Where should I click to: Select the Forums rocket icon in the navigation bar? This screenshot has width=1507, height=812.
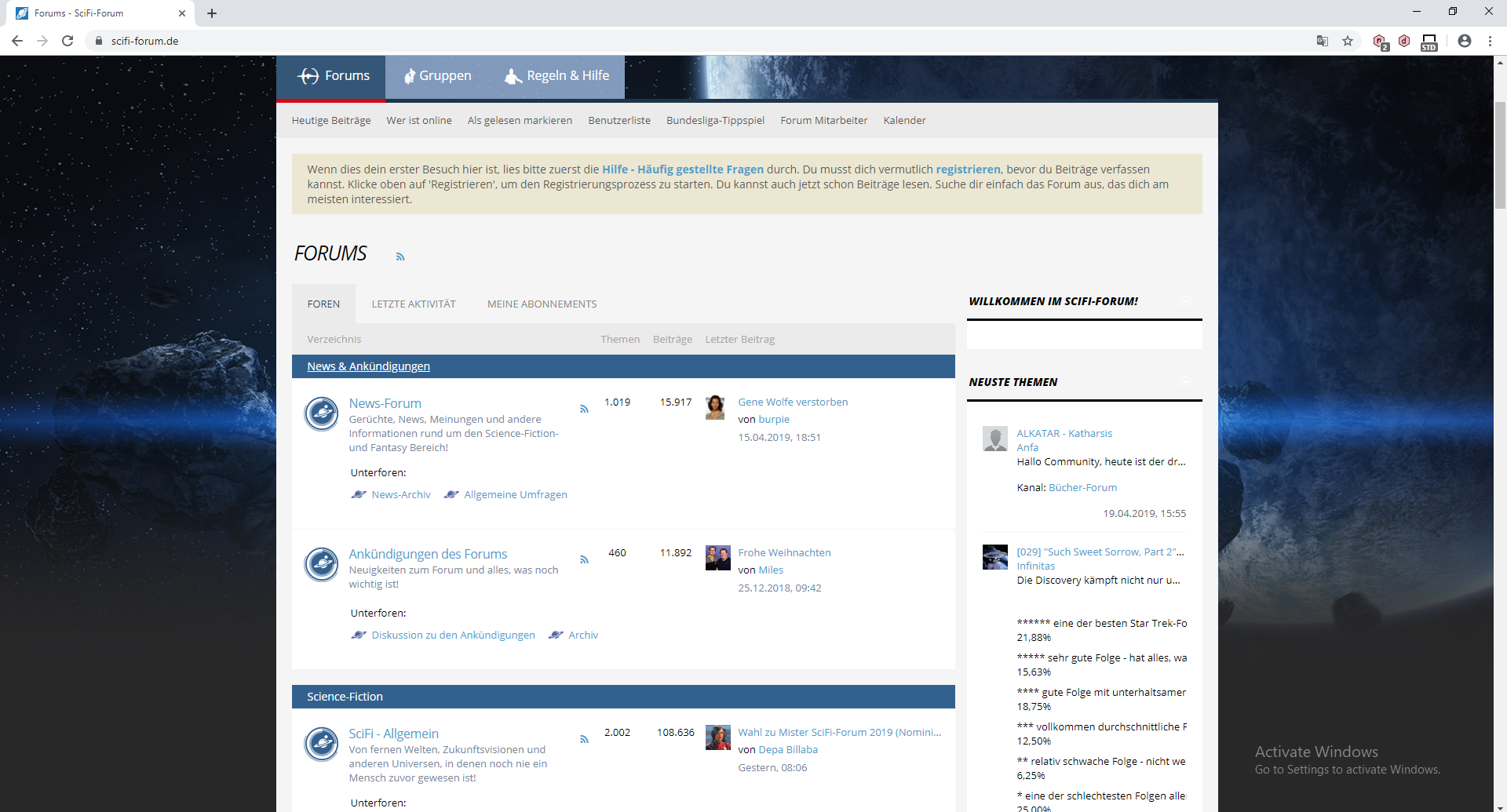coord(308,75)
